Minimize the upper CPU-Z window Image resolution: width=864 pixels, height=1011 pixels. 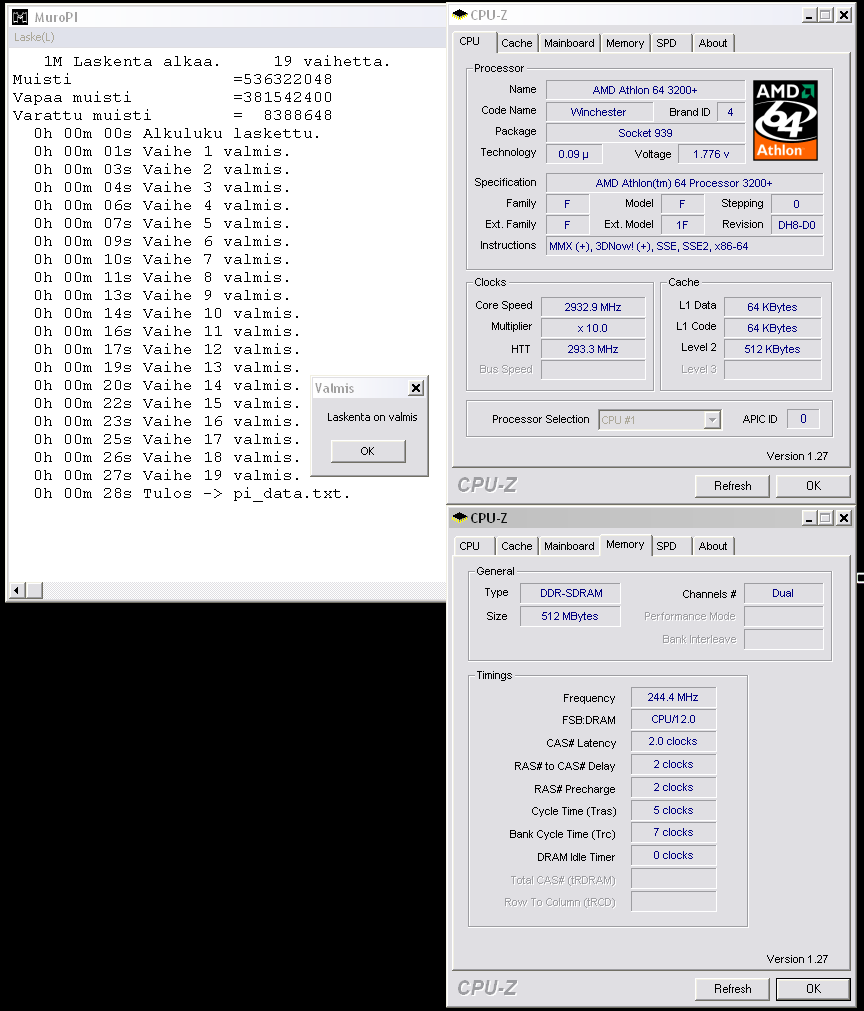(x=809, y=15)
